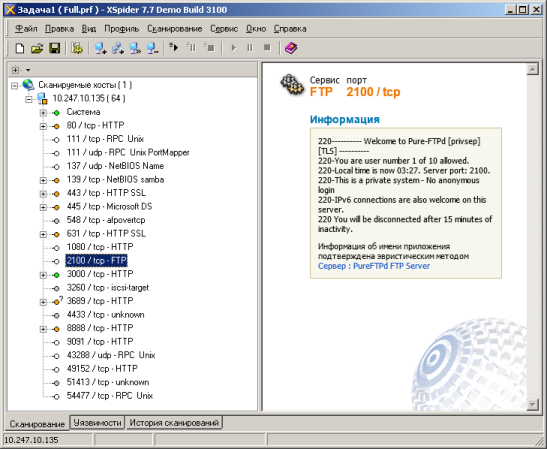Open a task file with the folder icon
This screenshot has height=449, width=547.
click(37, 48)
